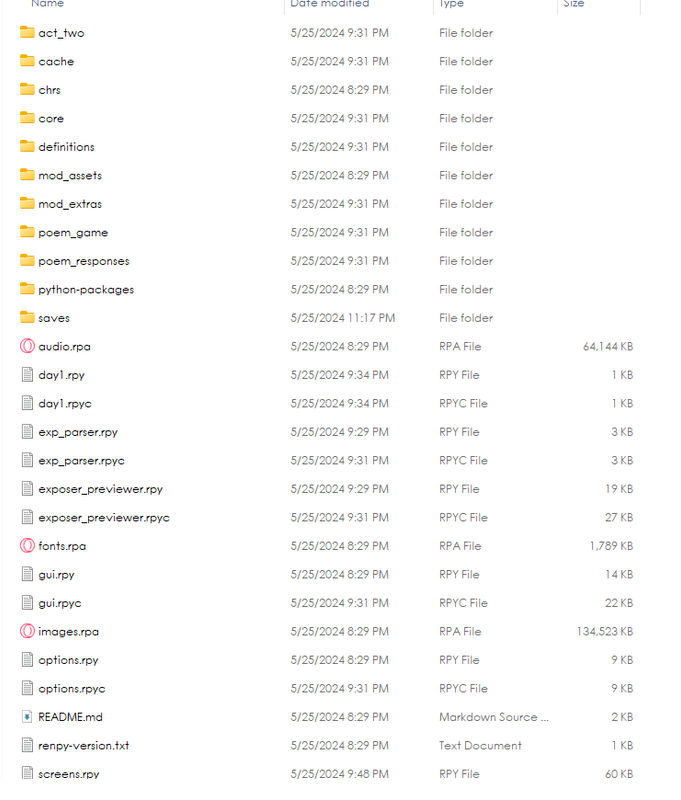
Task: Click the screens.rpy file entry
Action: 326,774
